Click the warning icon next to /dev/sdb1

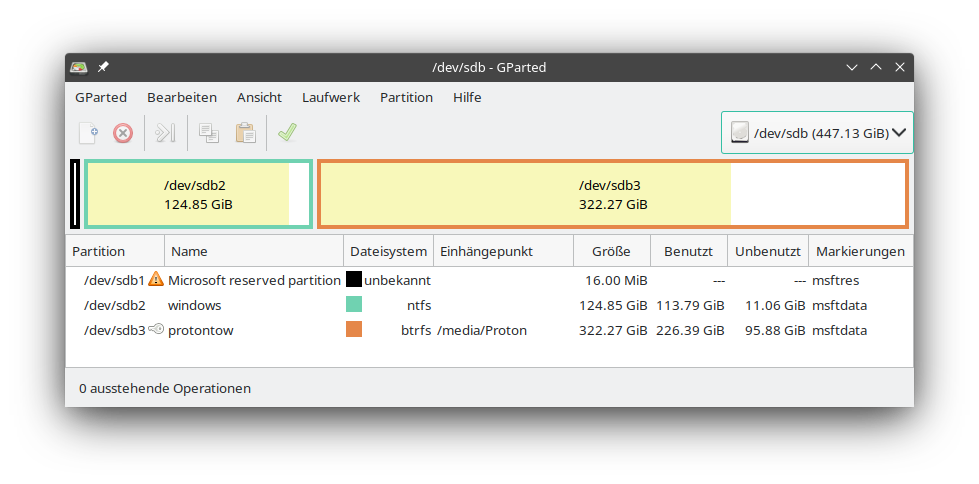pyautogui.click(x=155, y=280)
